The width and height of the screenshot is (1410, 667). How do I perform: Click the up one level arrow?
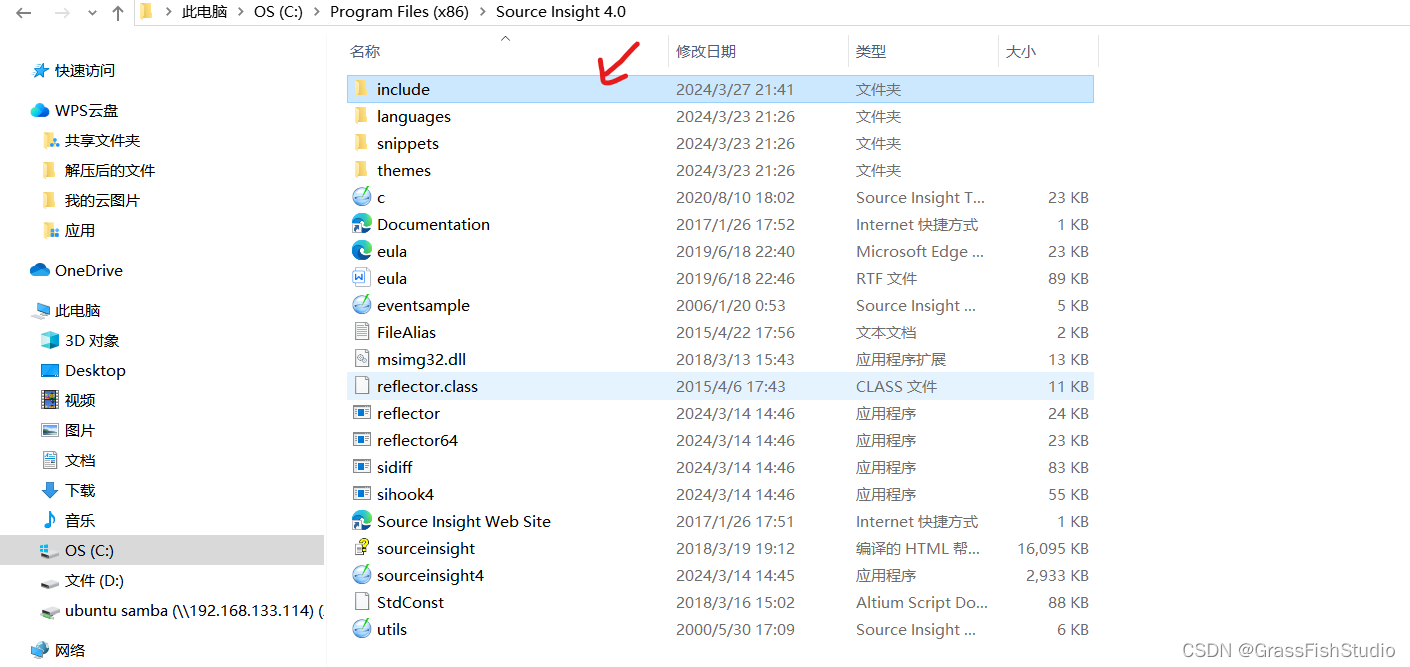click(x=118, y=13)
